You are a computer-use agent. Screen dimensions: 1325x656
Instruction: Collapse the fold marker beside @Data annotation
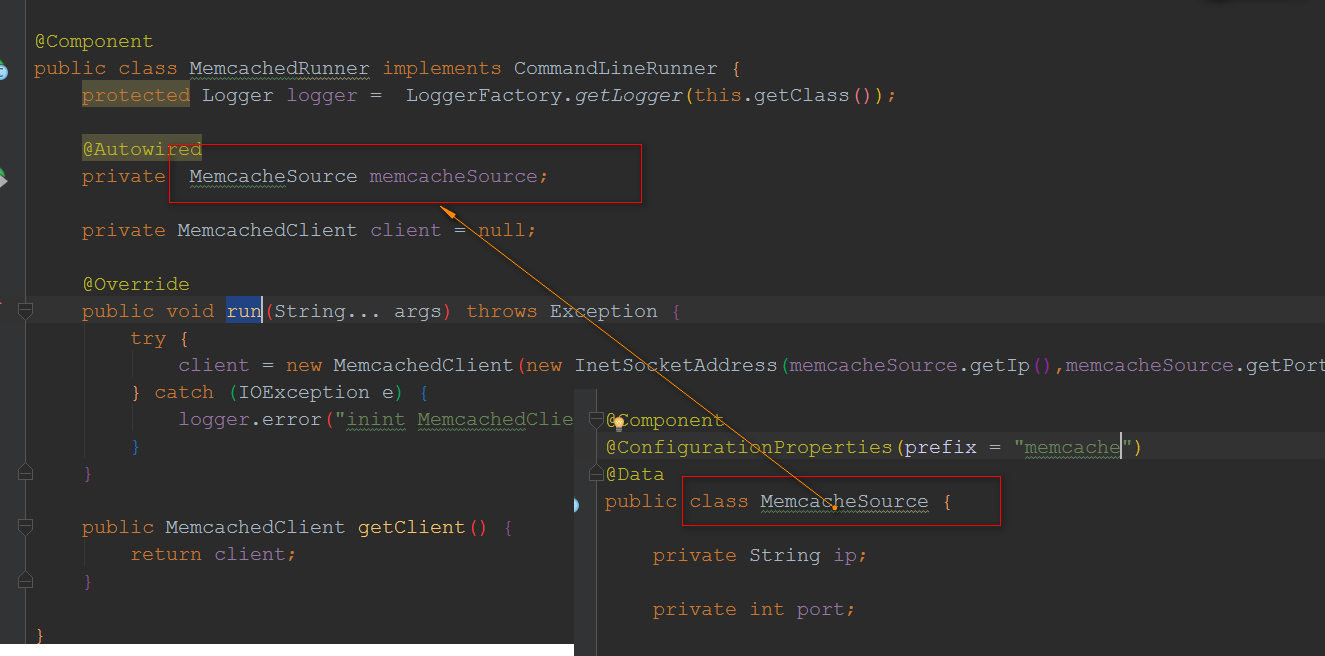point(595,474)
